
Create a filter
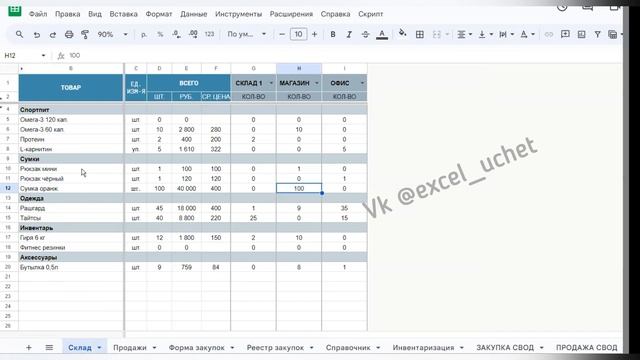(598, 35)
